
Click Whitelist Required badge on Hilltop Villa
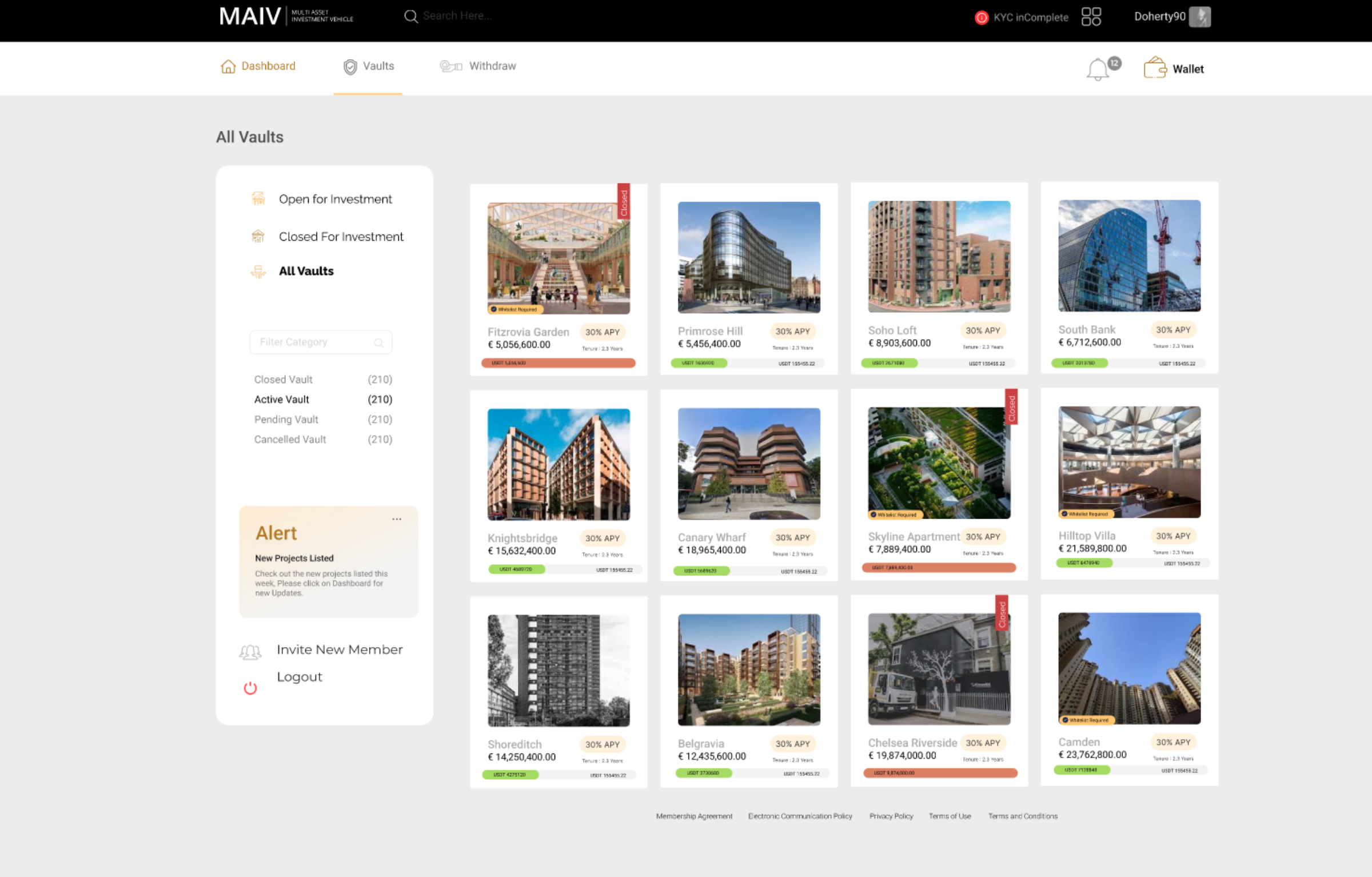(x=1085, y=514)
